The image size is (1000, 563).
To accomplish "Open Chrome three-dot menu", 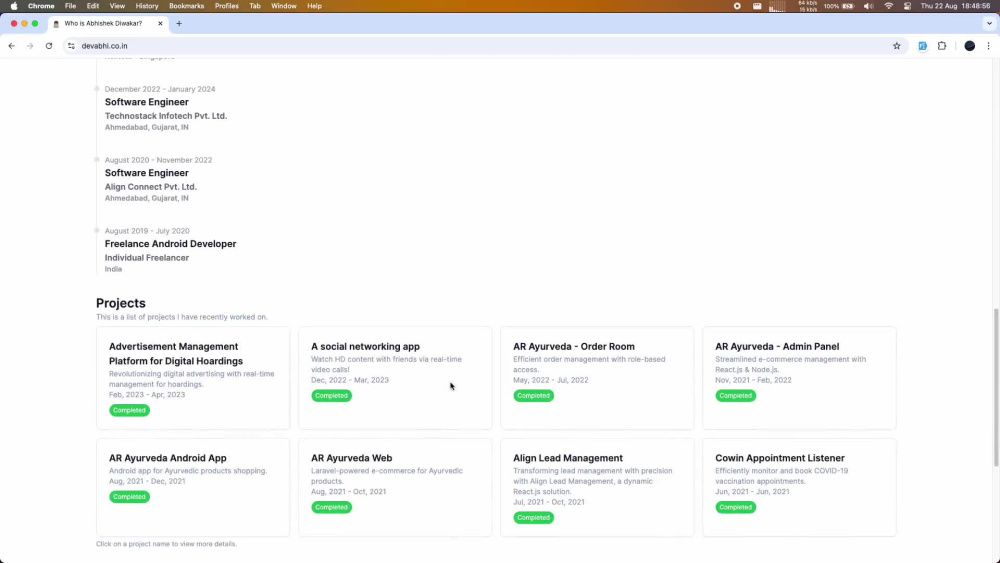I will coord(989,46).
